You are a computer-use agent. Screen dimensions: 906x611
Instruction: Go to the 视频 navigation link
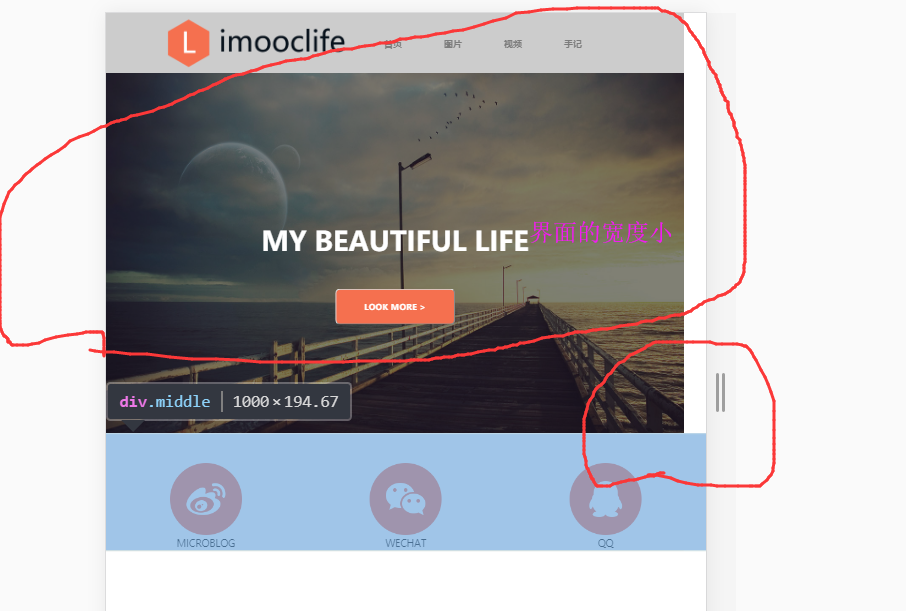(x=513, y=44)
